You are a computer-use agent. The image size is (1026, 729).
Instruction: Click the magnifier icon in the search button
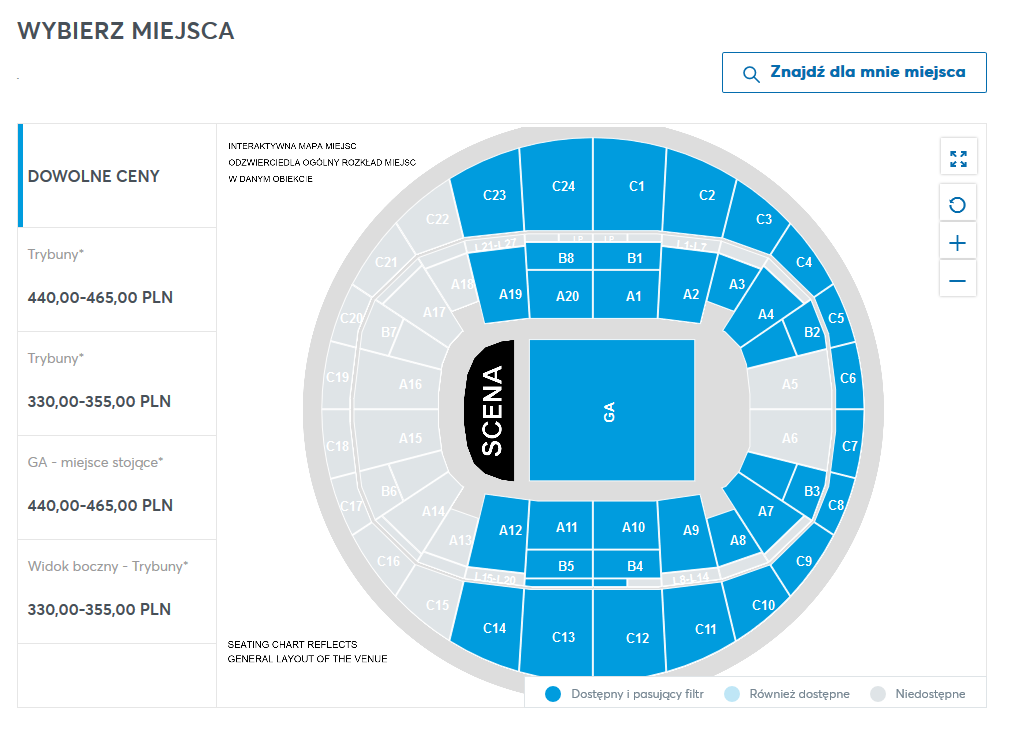coord(751,74)
